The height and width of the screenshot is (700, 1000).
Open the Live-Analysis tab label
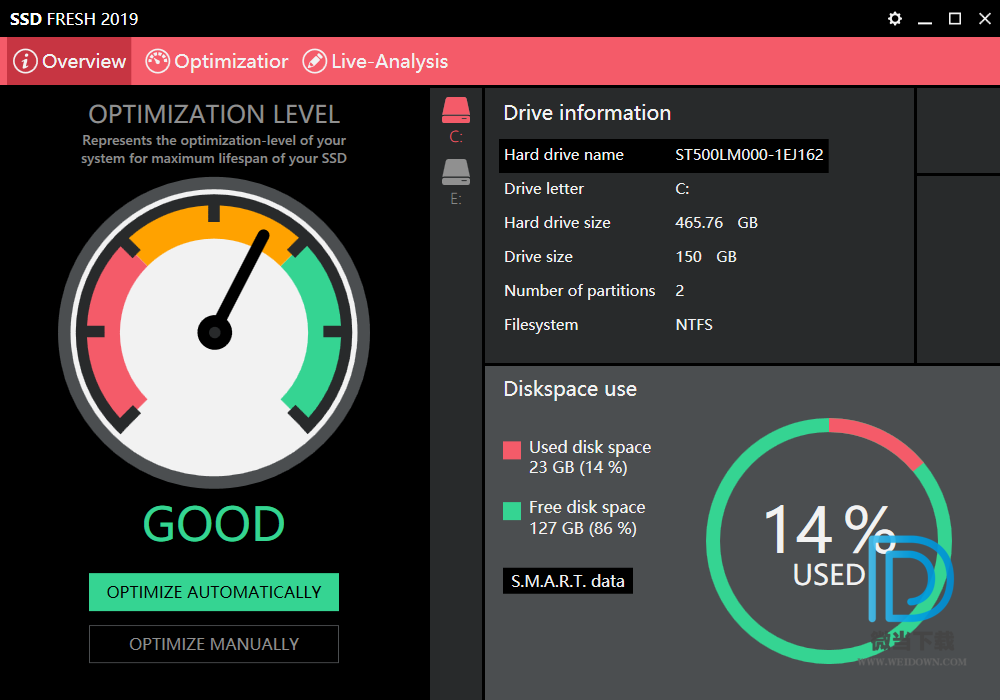pyautogui.click(x=389, y=61)
